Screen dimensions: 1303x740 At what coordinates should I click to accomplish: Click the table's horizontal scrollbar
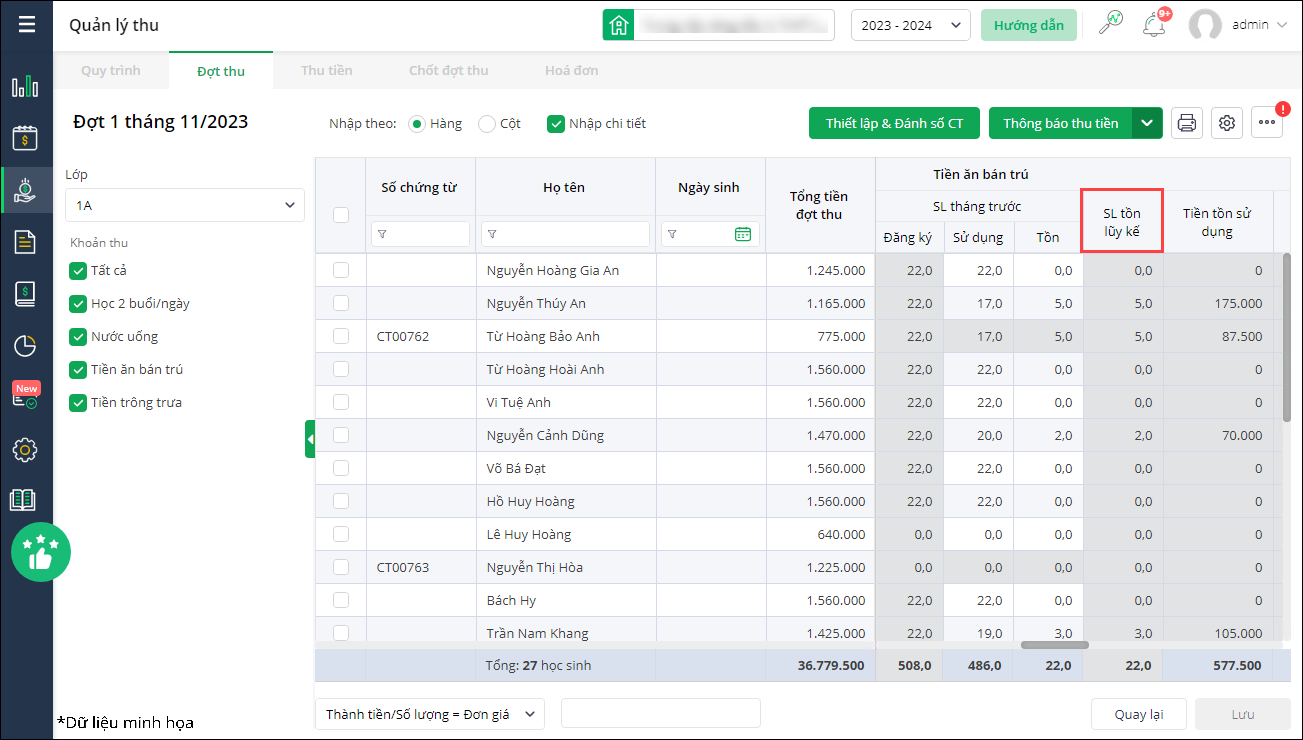(x=1054, y=645)
